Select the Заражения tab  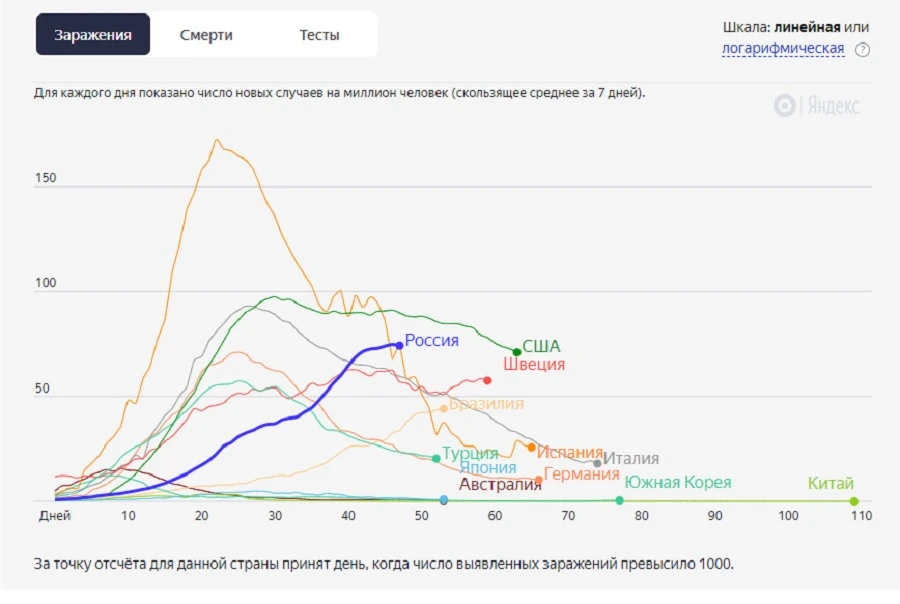(93, 34)
